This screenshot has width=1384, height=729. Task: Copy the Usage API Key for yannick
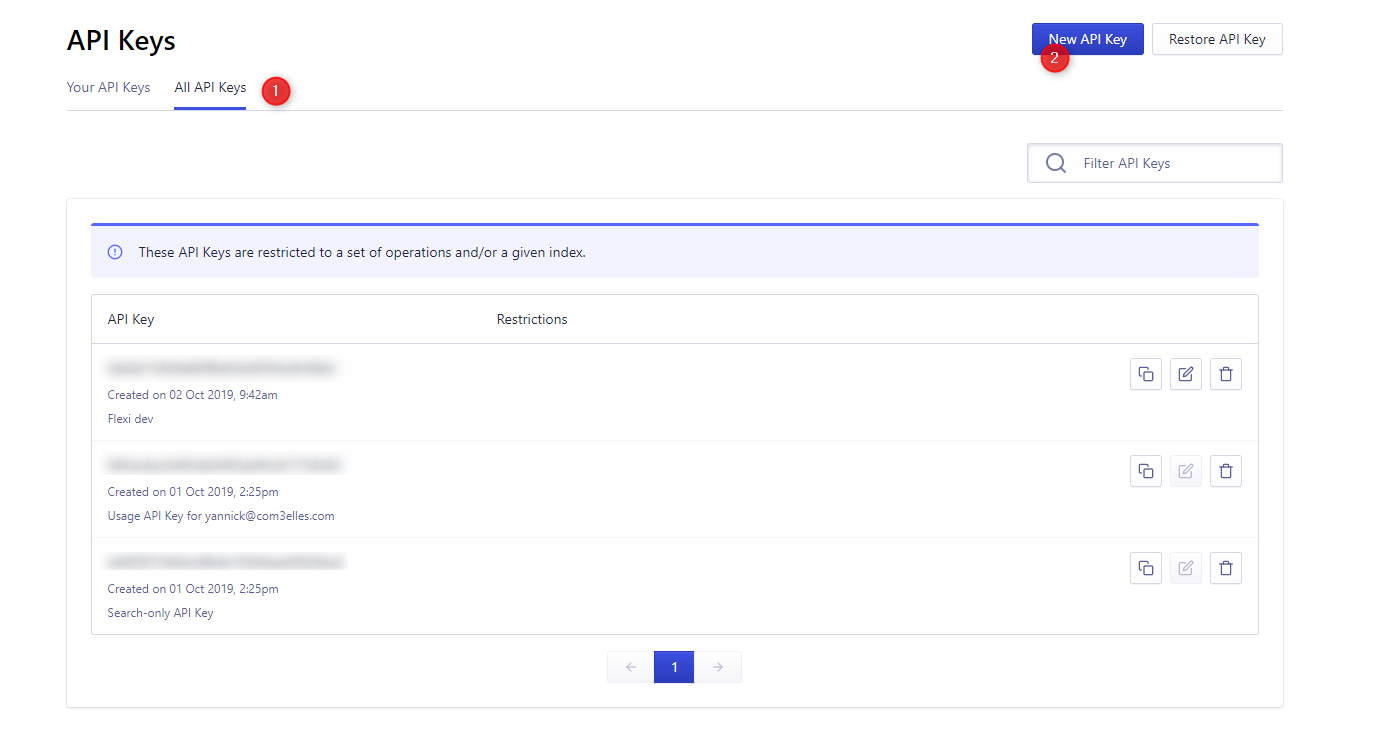tap(1146, 471)
